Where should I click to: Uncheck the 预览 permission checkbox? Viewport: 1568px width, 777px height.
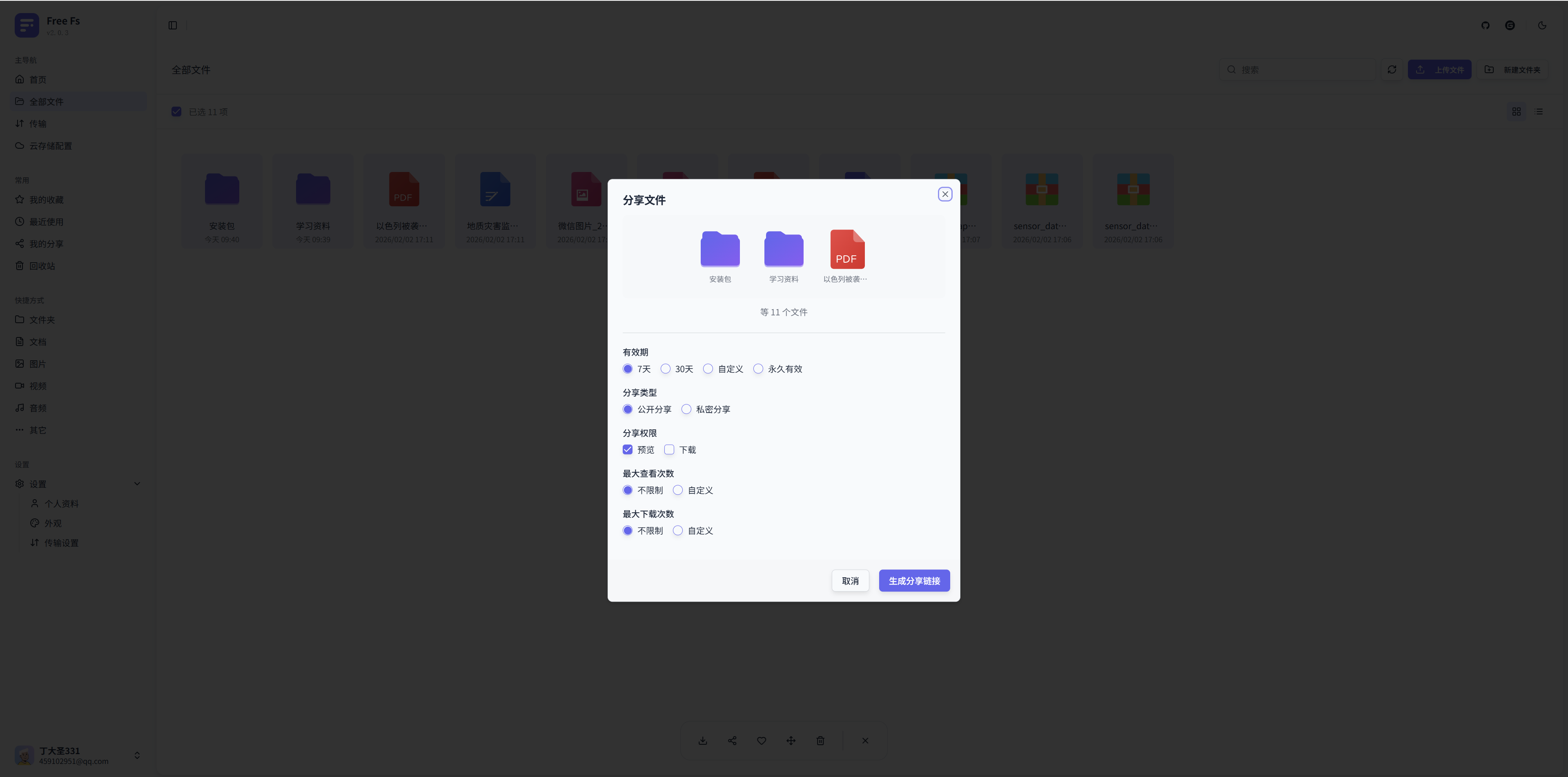pos(628,449)
